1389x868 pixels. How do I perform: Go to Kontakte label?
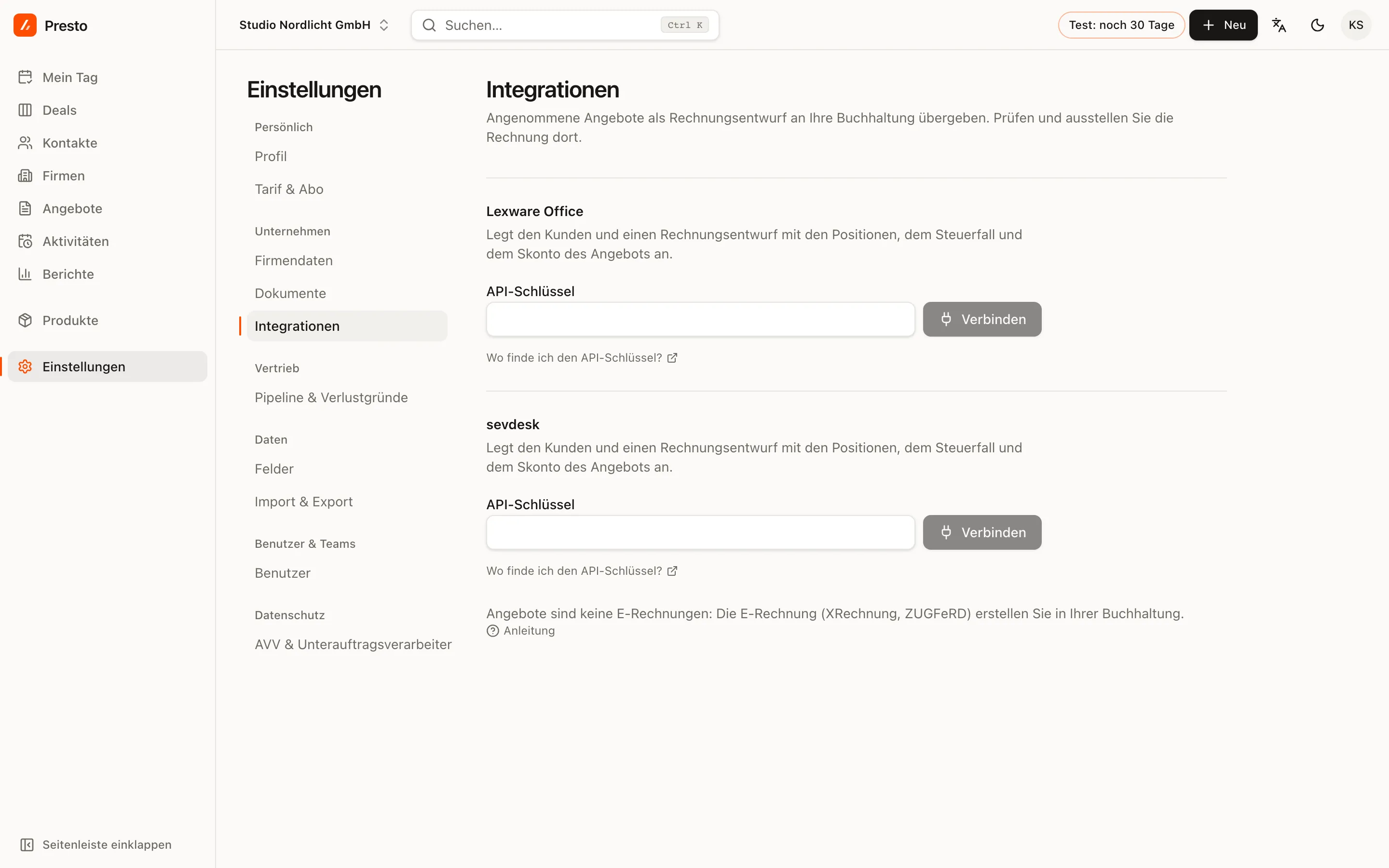click(x=70, y=142)
